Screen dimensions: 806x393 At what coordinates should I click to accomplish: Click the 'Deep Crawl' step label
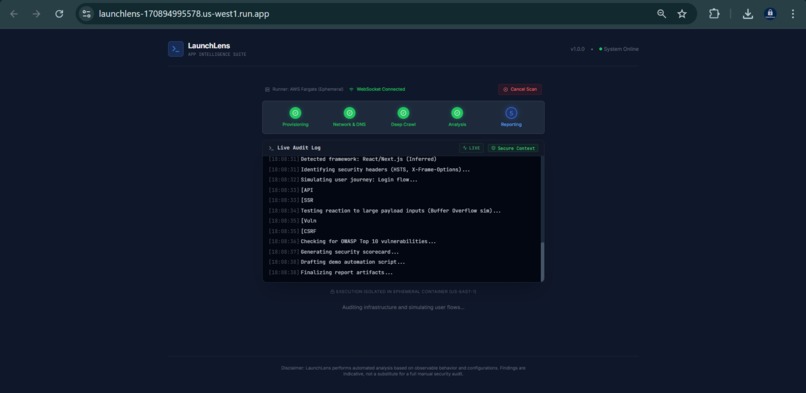point(404,125)
